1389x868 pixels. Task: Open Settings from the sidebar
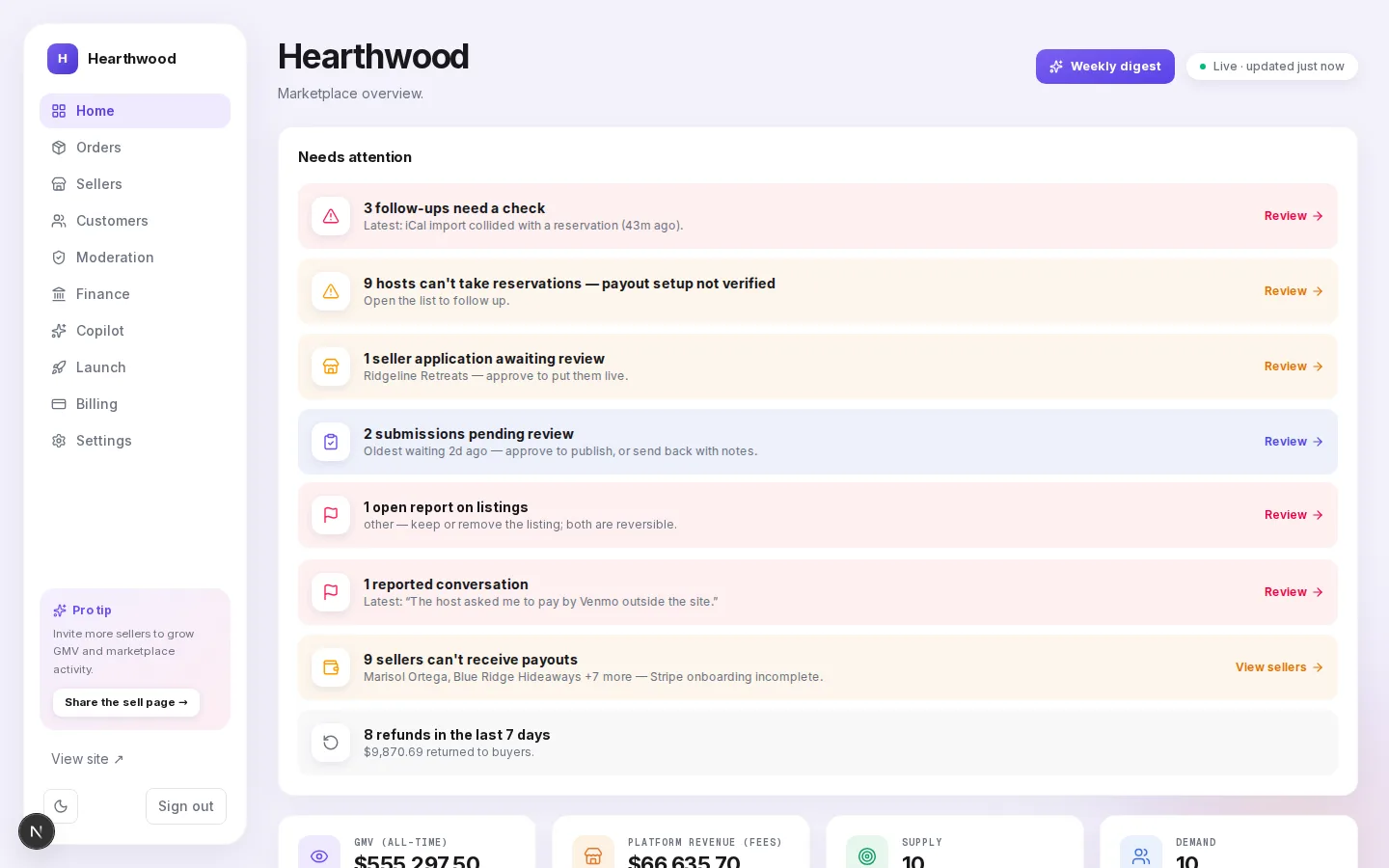click(x=135, y=441)
